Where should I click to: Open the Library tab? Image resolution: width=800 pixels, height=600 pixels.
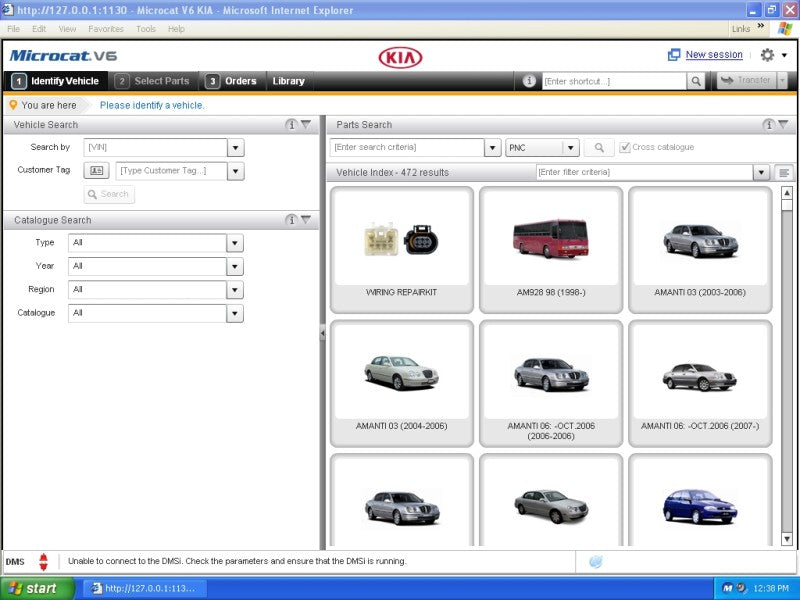pos(288,80)
